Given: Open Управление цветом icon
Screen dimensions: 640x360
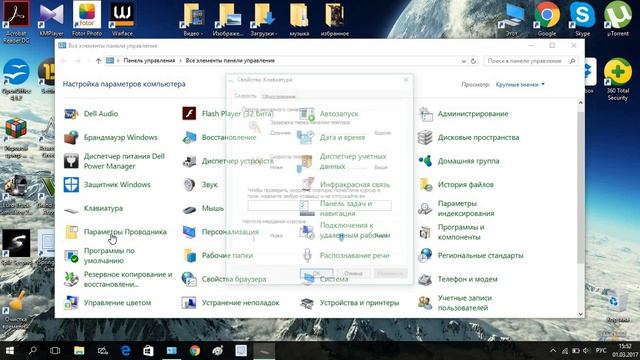Looking at the screenshot, I should tap(71, 303).
